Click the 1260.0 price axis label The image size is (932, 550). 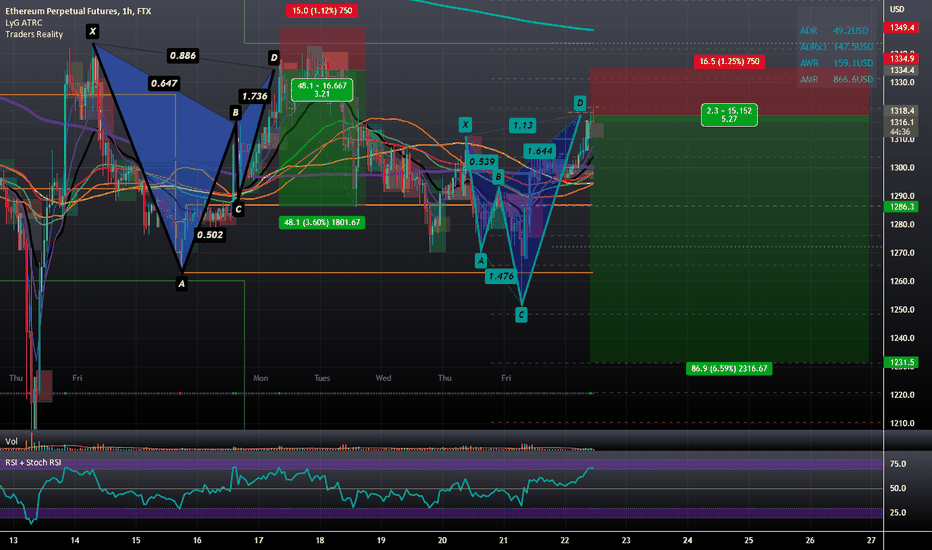tap(901, 281)
